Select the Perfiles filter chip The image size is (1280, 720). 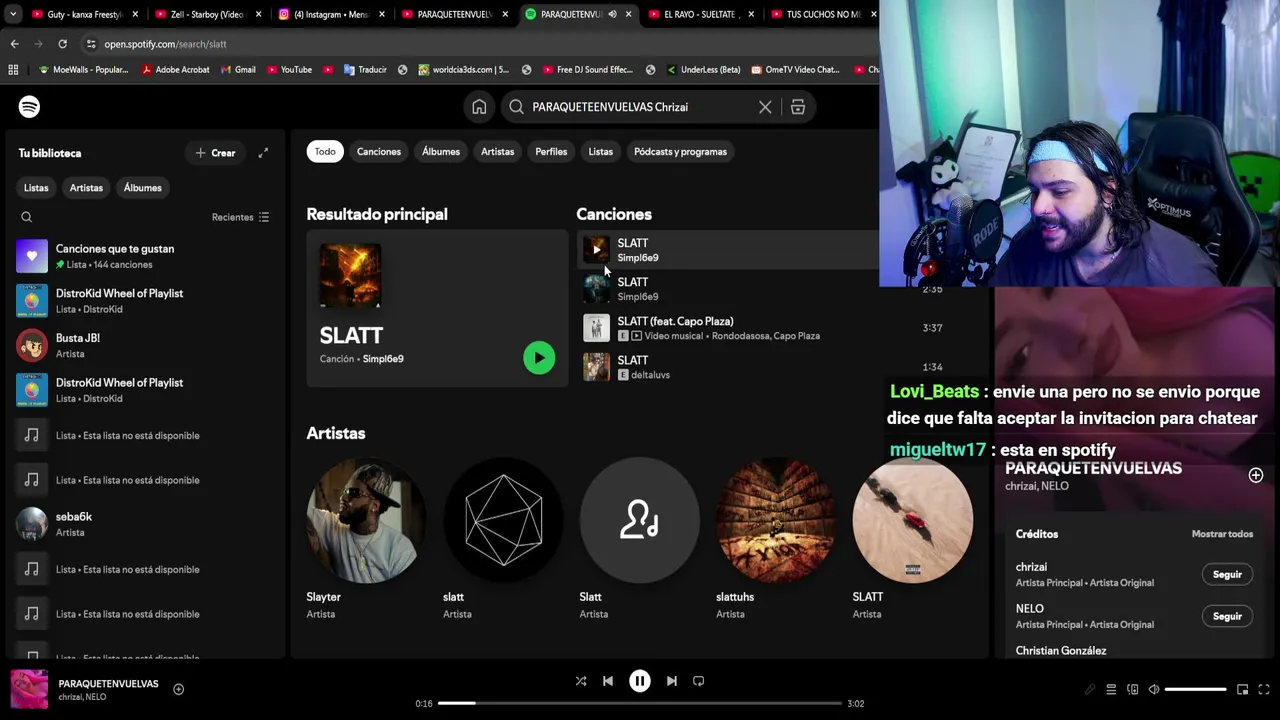pyautogui.click(x=551, y=152)
